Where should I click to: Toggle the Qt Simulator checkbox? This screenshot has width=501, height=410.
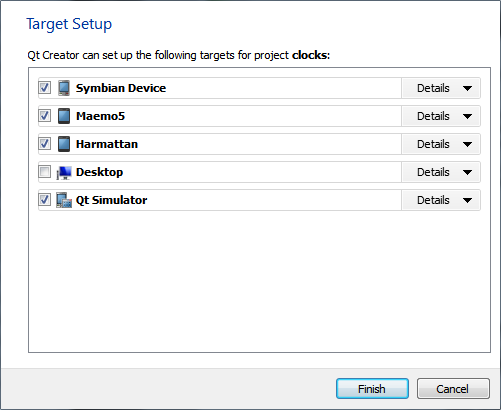[45, 200]
